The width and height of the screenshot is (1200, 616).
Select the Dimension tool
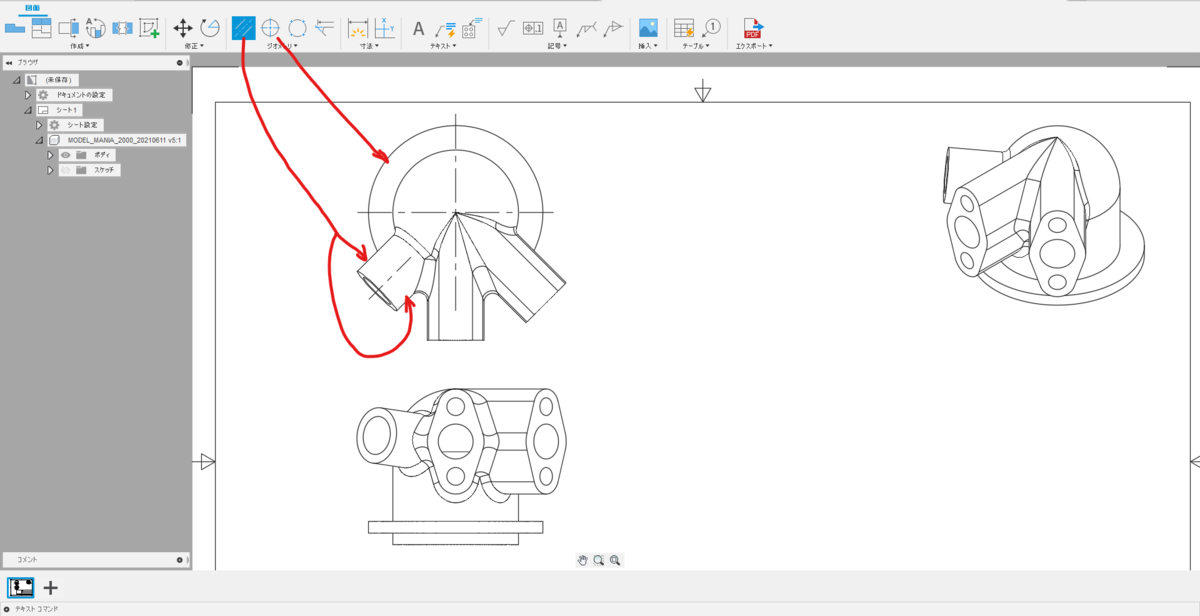357,27
